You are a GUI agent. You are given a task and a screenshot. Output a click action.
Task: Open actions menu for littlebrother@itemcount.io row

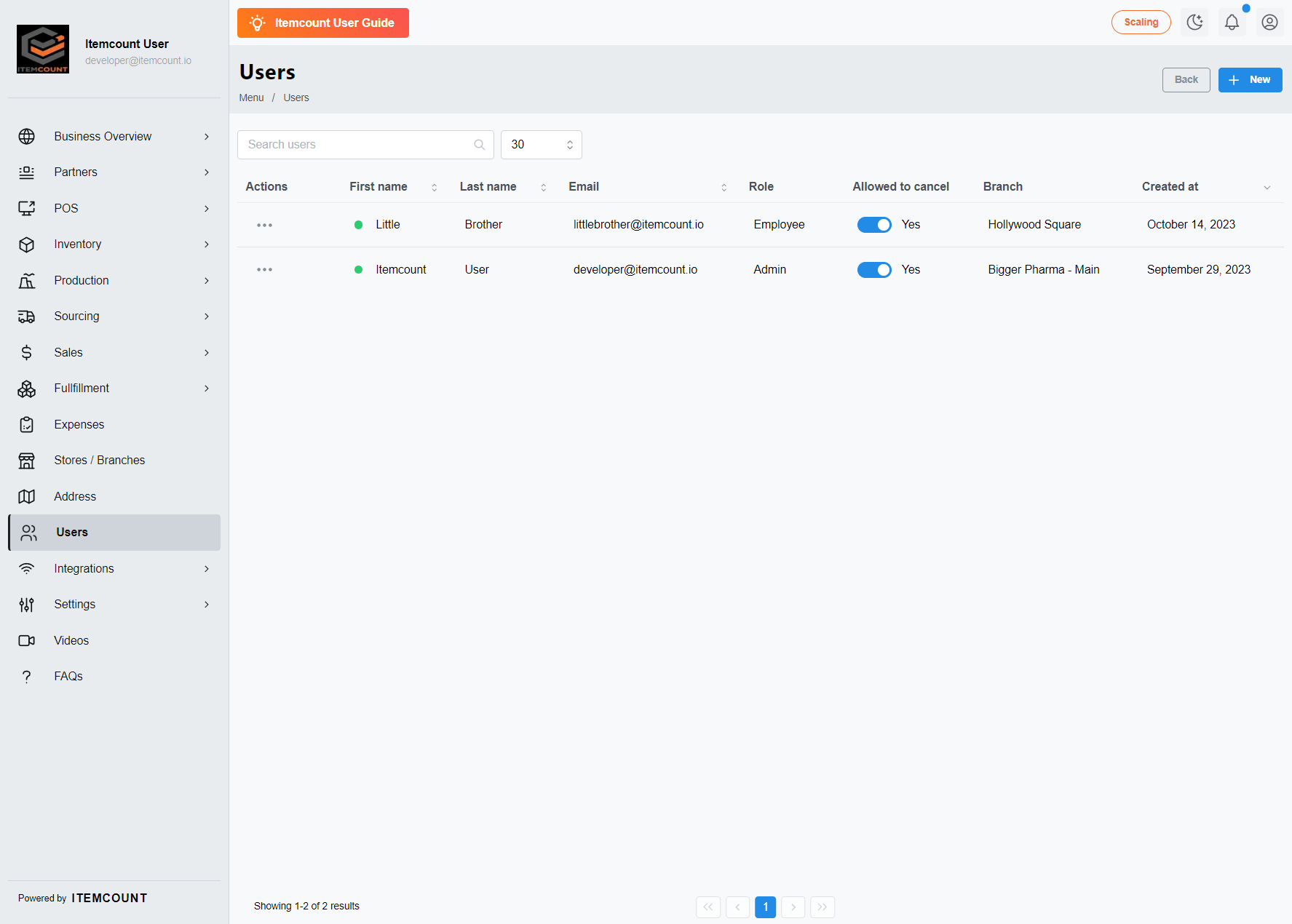[264, 225]
